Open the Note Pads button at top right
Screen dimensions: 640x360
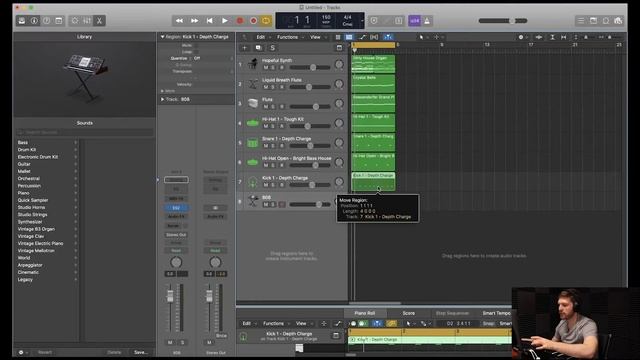pos(593,21)
